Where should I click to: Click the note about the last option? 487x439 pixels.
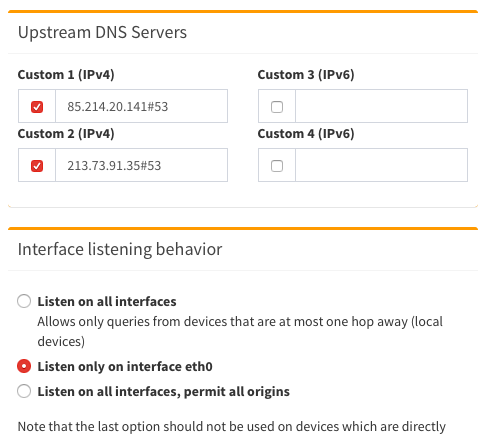232,427
